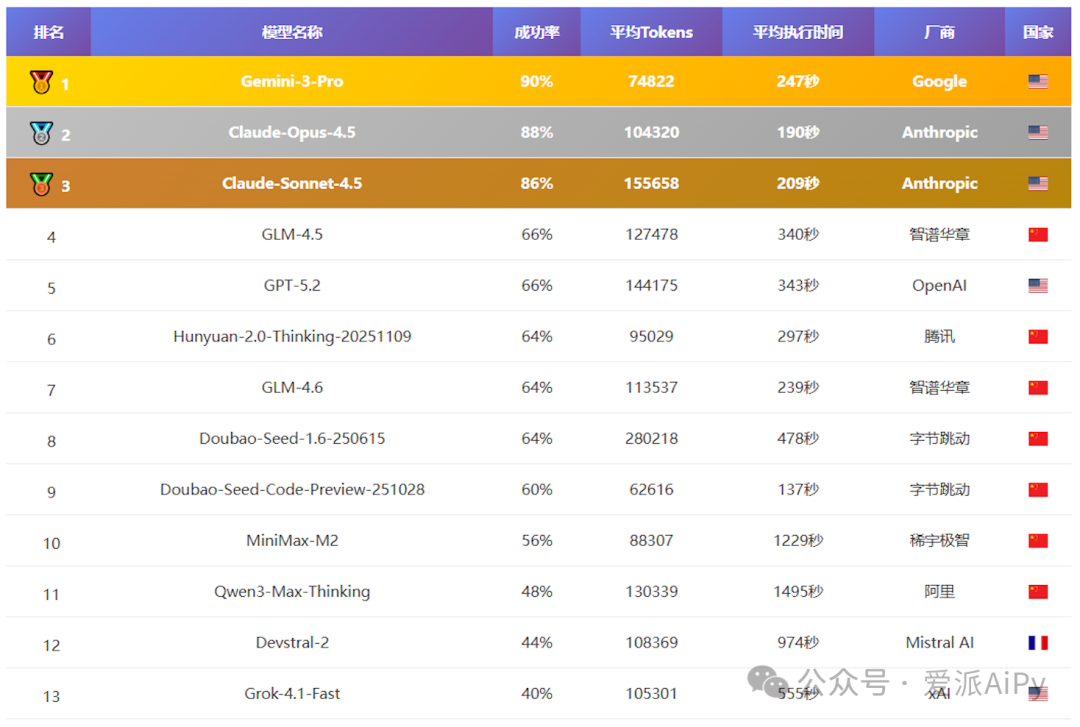Click the 74822 average tokens value
1080x727 pixels.
(652, 81)
